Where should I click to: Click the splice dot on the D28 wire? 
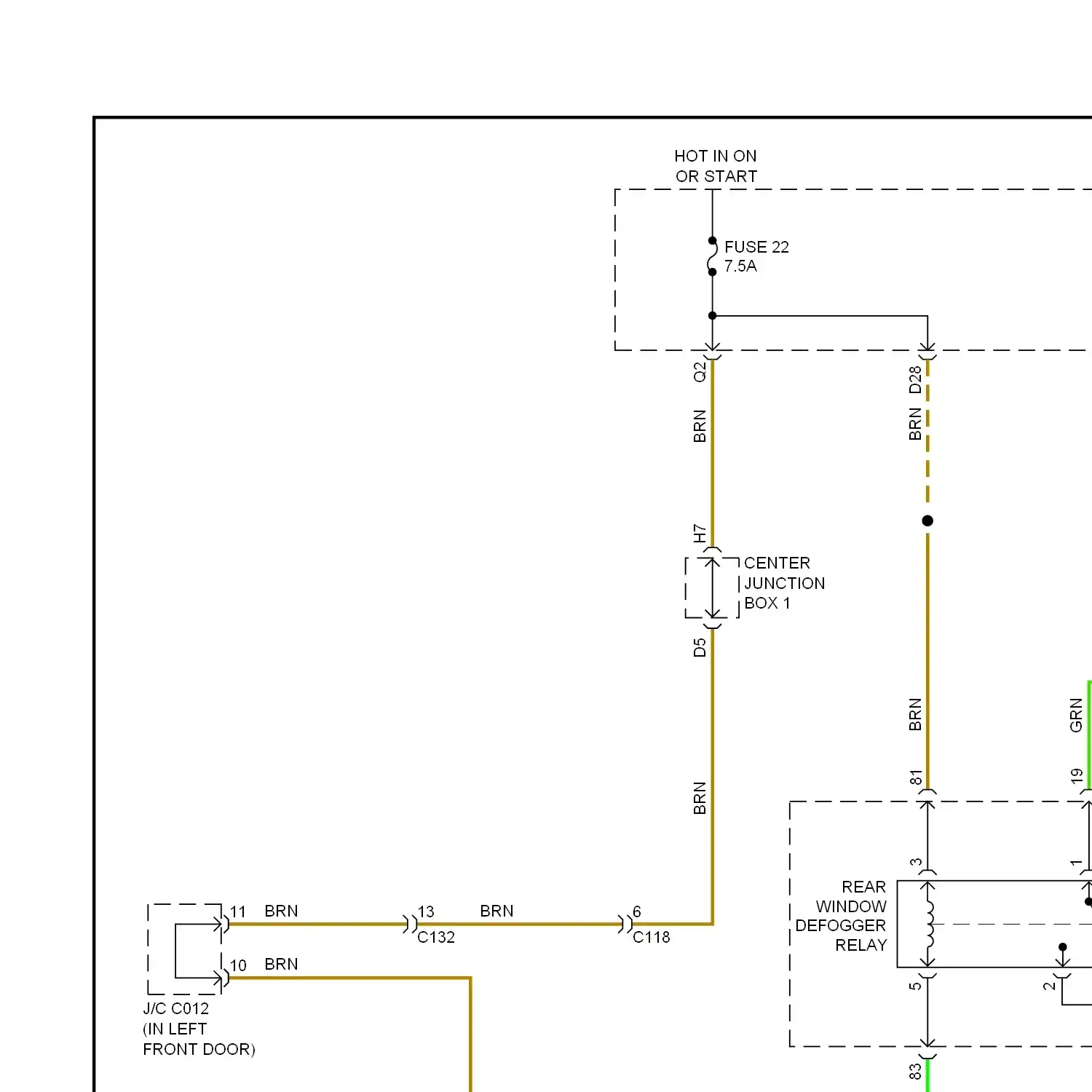[927, 521]
